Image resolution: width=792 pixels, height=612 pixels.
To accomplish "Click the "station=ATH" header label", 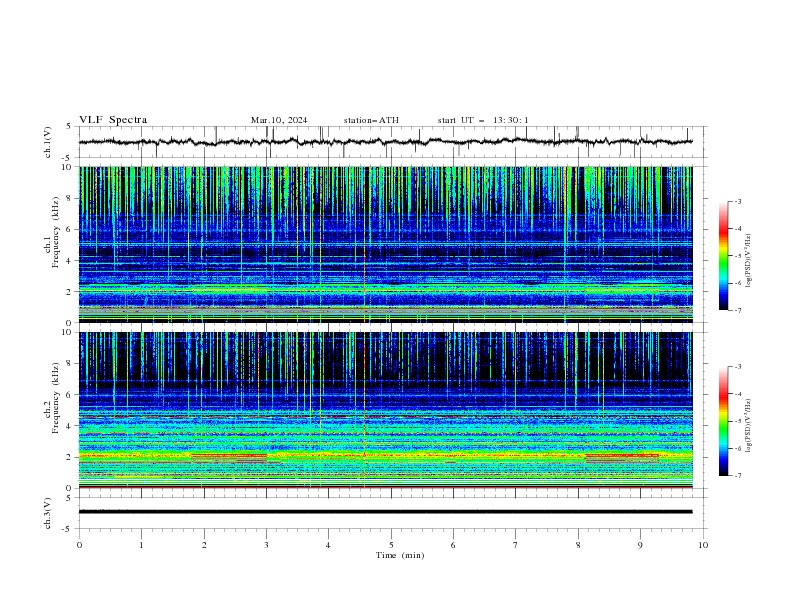I will point(371,120).
